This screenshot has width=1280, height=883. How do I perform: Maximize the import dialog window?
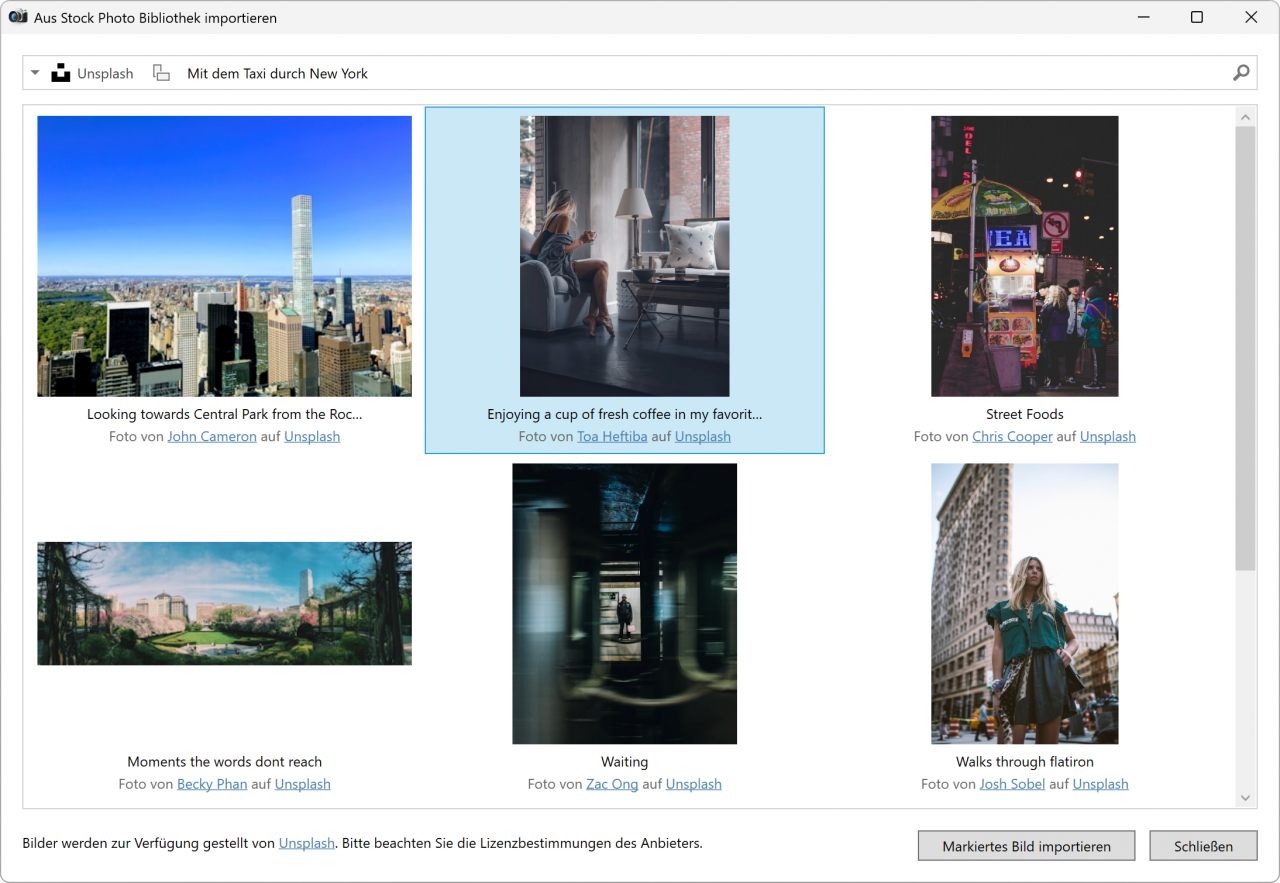click(1196, 17)
